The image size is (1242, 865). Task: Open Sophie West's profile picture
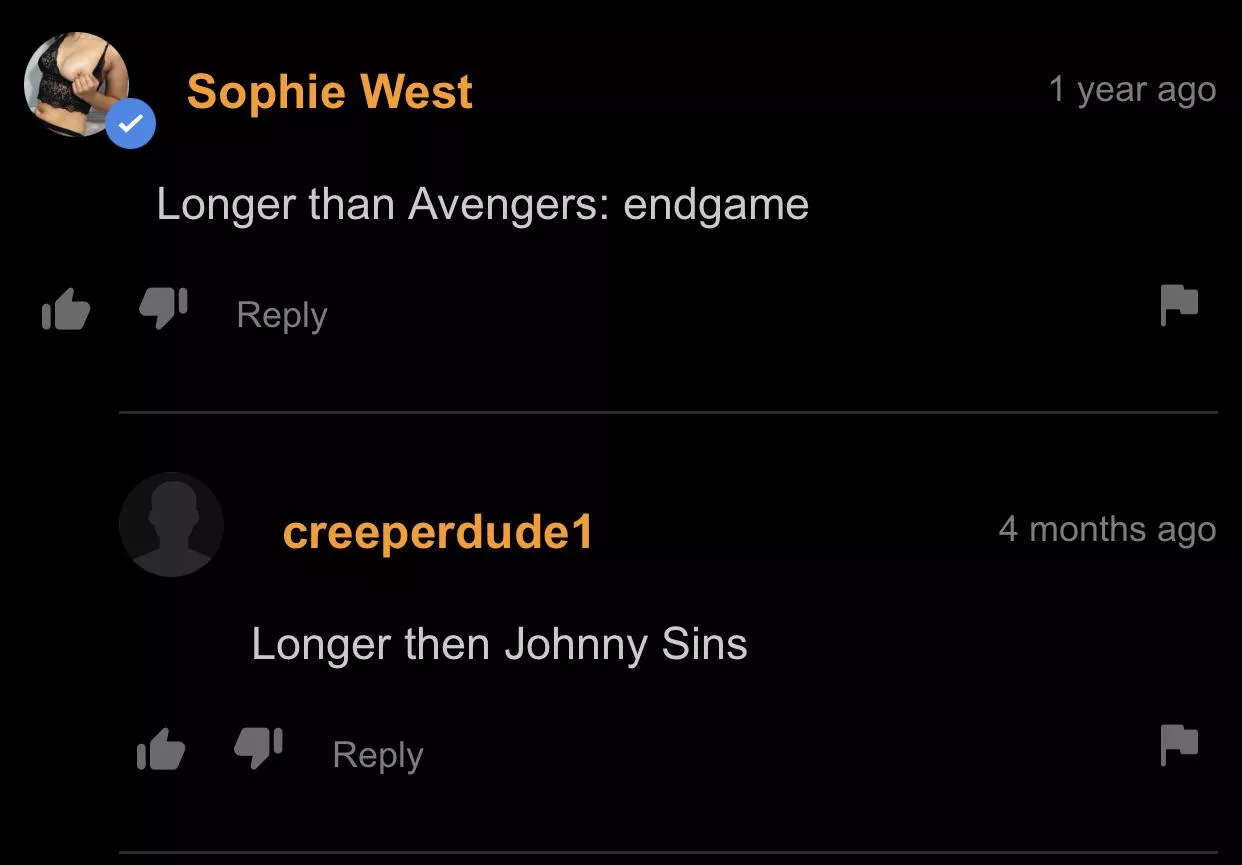pyautogui.click(x=77, y=84)
